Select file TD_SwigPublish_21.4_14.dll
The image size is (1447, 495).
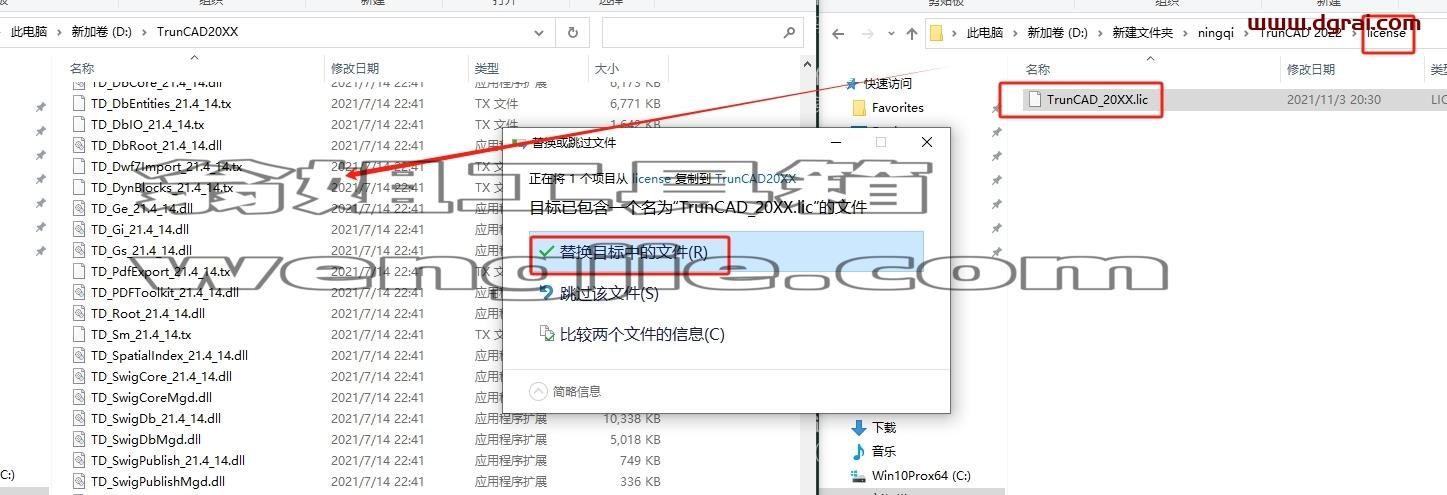click(x=168, y=460)
